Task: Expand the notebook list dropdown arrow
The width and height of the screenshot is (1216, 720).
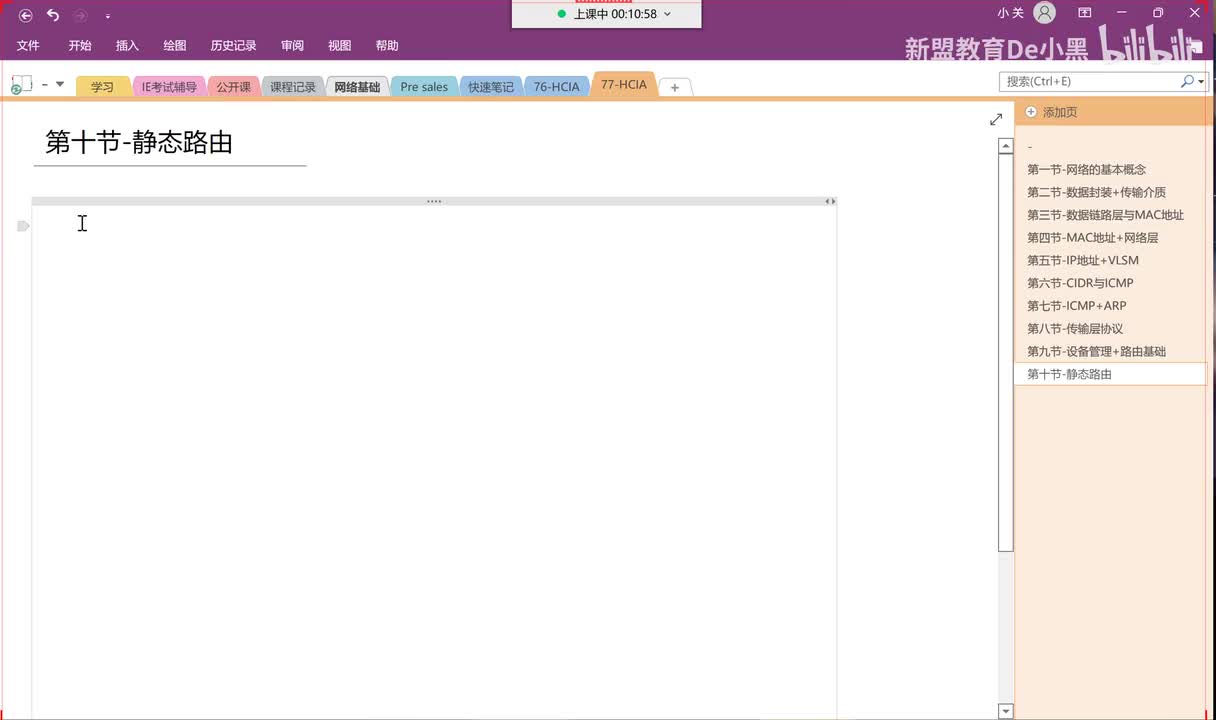Action: pyautogui.click(x=60, y=84)
